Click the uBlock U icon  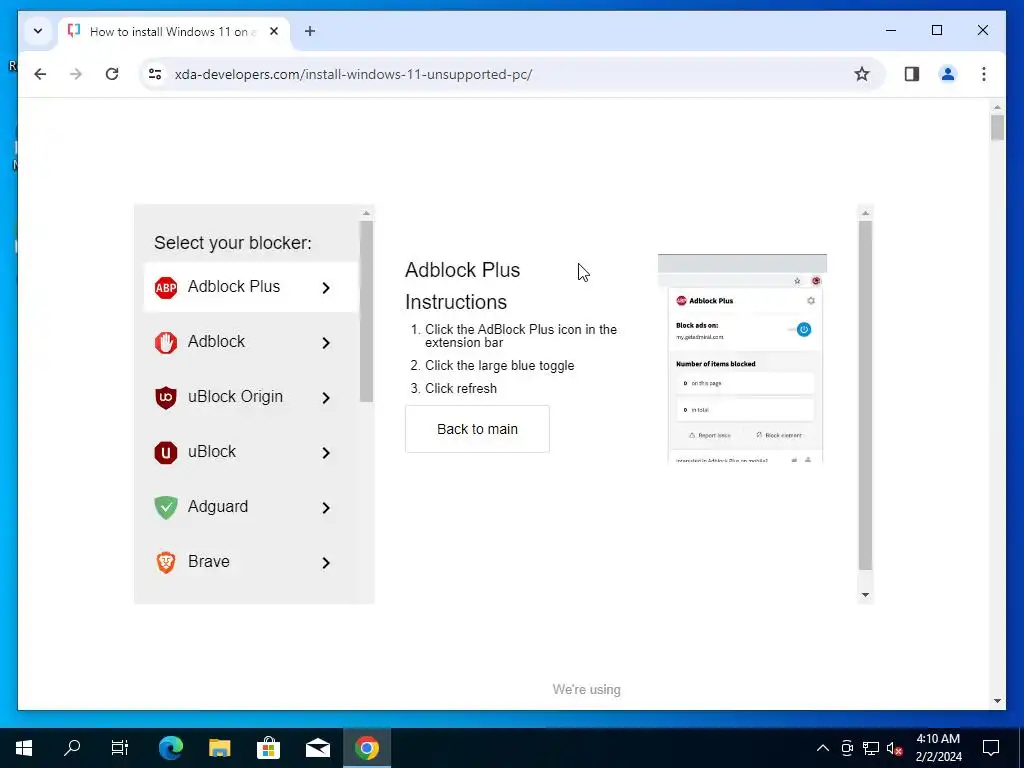click(166, 452)
